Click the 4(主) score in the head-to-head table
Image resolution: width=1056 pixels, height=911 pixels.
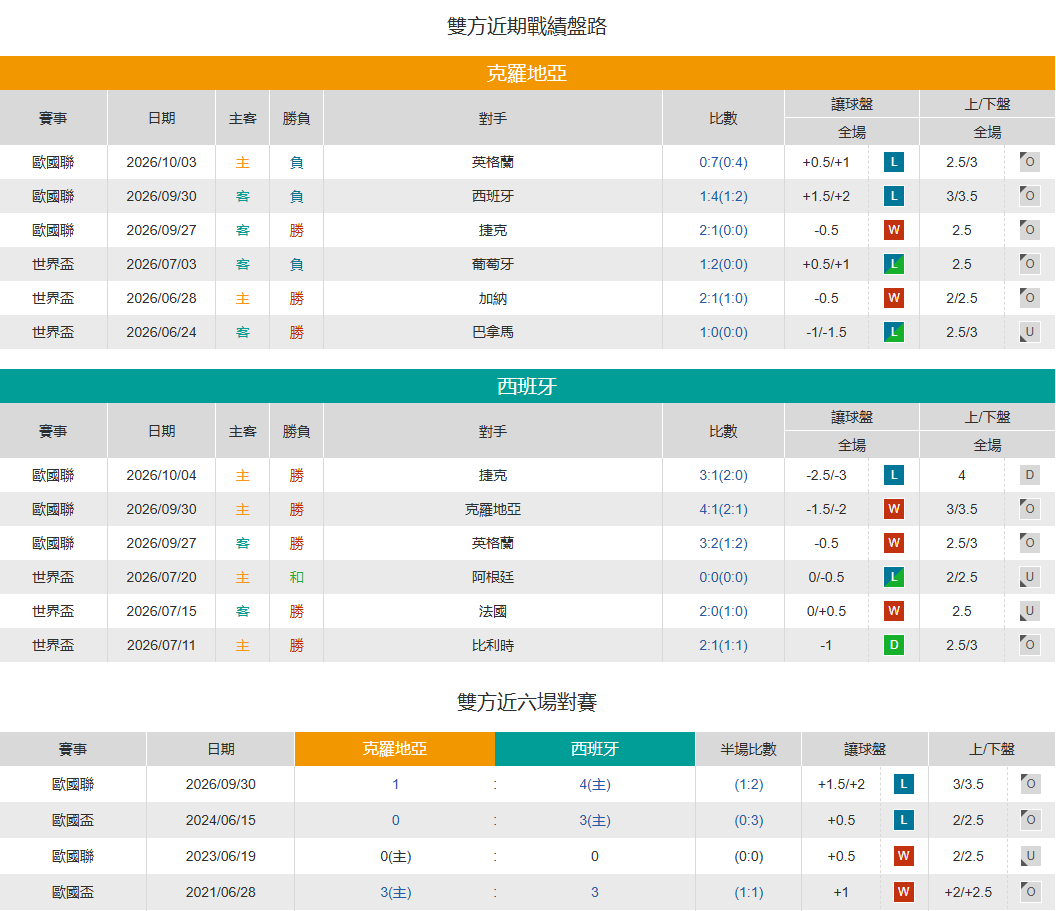tap(595, 784)
